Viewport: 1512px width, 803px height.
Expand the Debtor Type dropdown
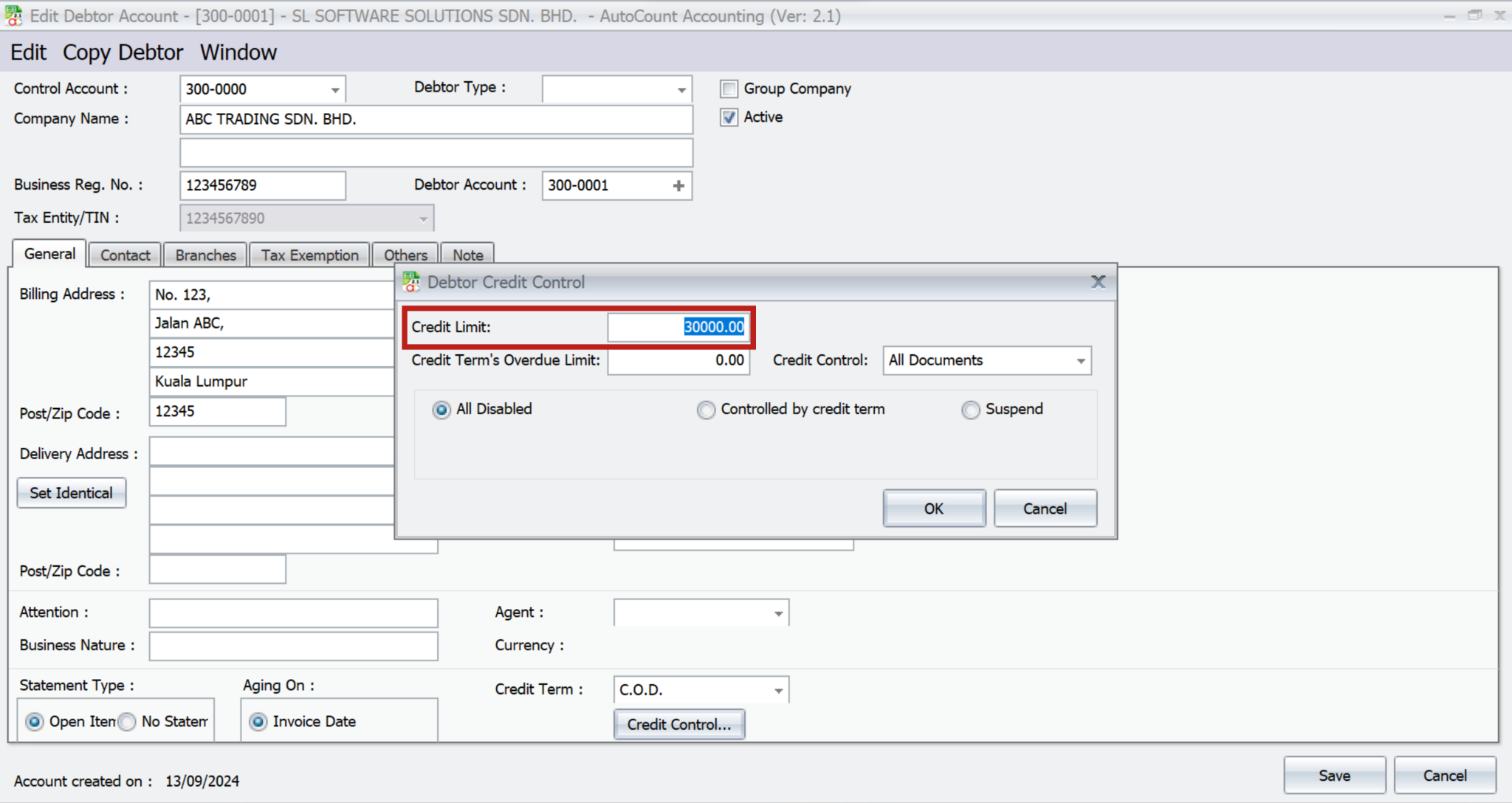click(x=681, y=90)
